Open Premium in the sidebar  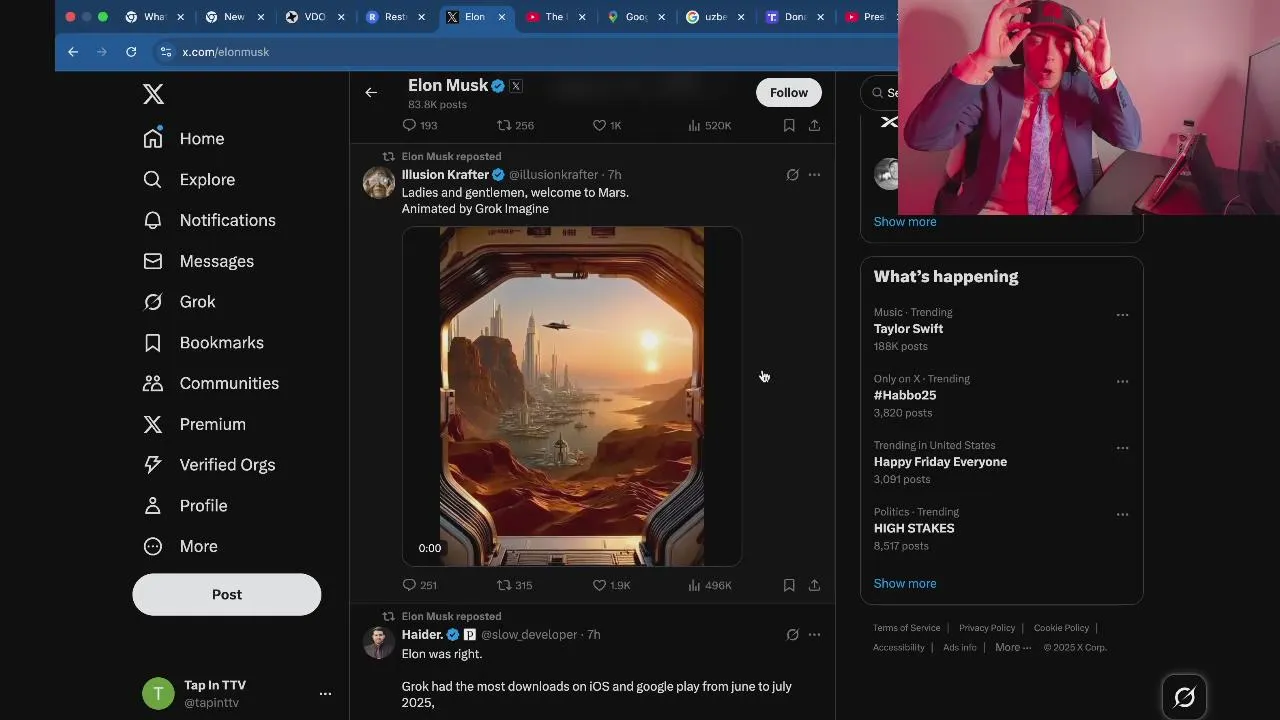pos(194,424)
